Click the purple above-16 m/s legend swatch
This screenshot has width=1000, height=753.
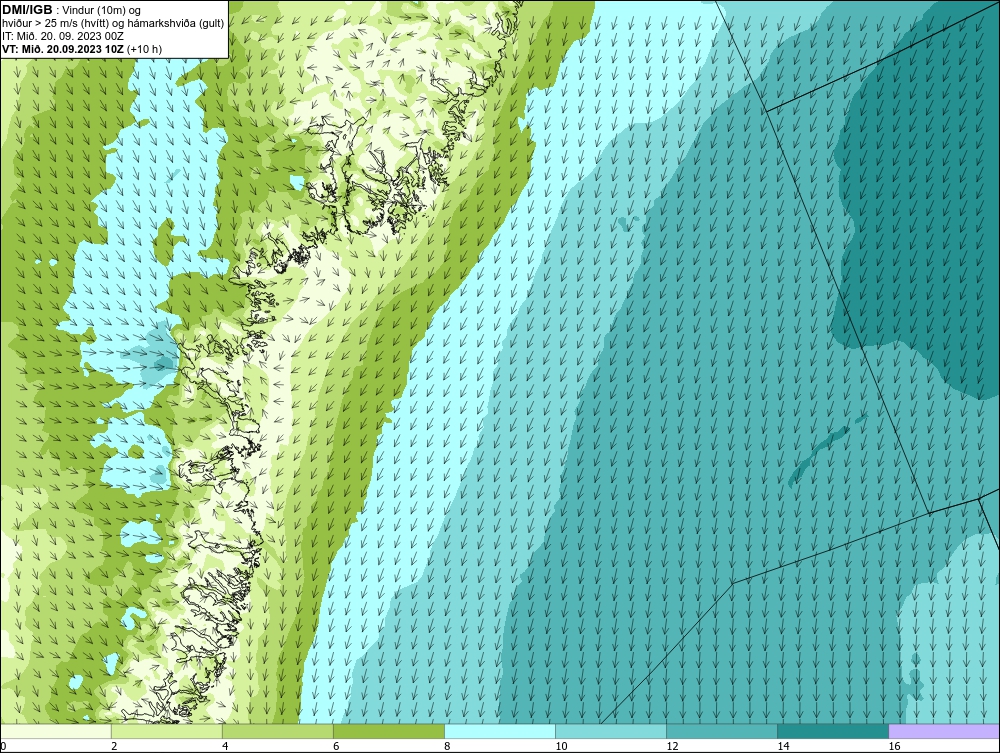tap(944, 731)
